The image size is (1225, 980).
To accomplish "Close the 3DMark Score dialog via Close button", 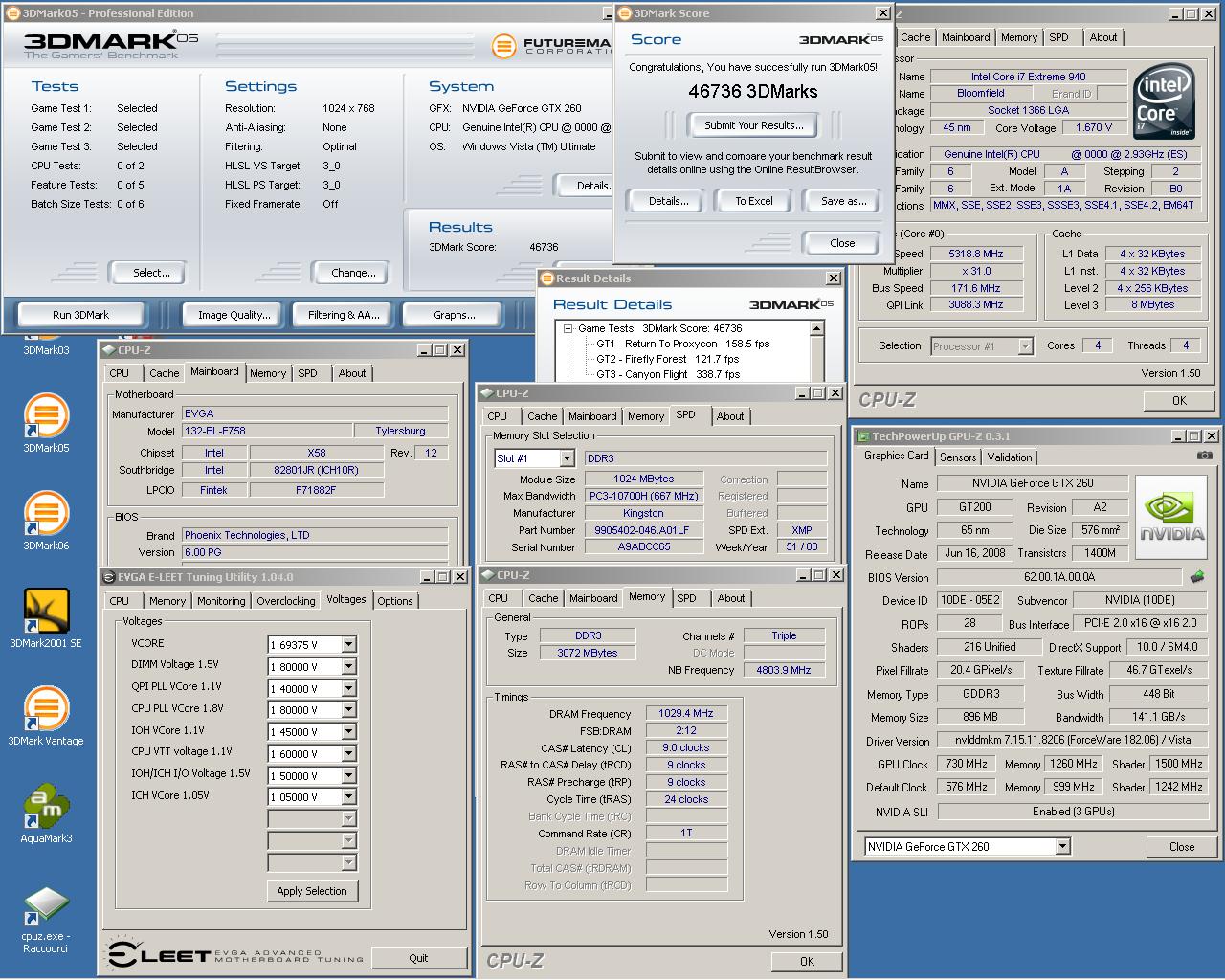I will pyautogui.click(x=842, y=243).
